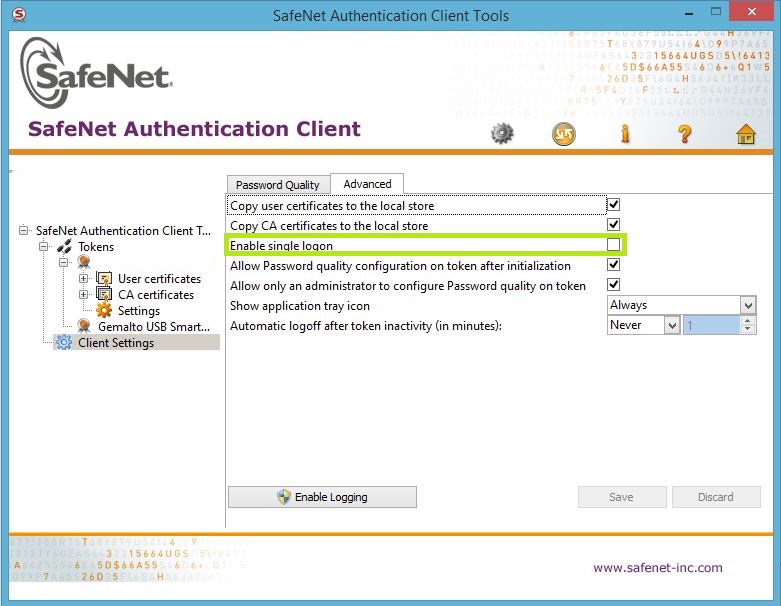Open Help question mark icon
This screenshot has width=781, height=606.
coord(685,133)
